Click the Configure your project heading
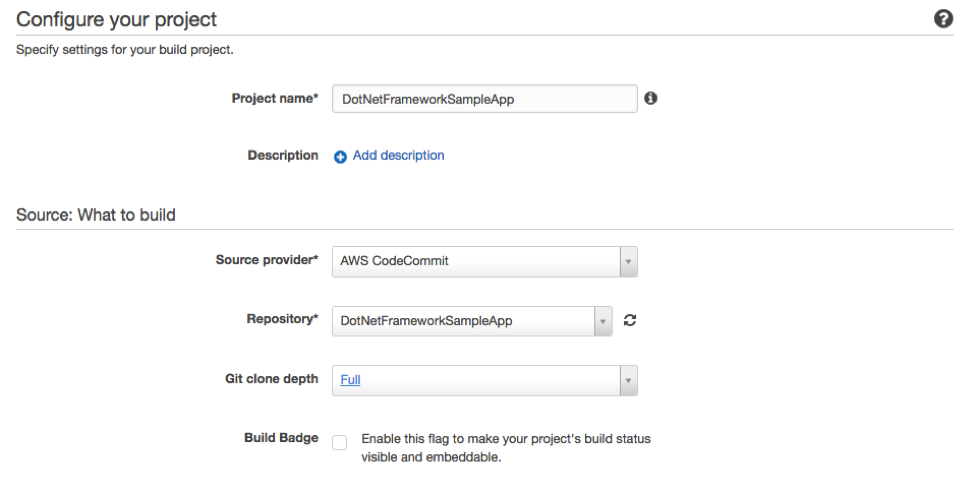Viewport: 974px width, 491px height. 116,19
